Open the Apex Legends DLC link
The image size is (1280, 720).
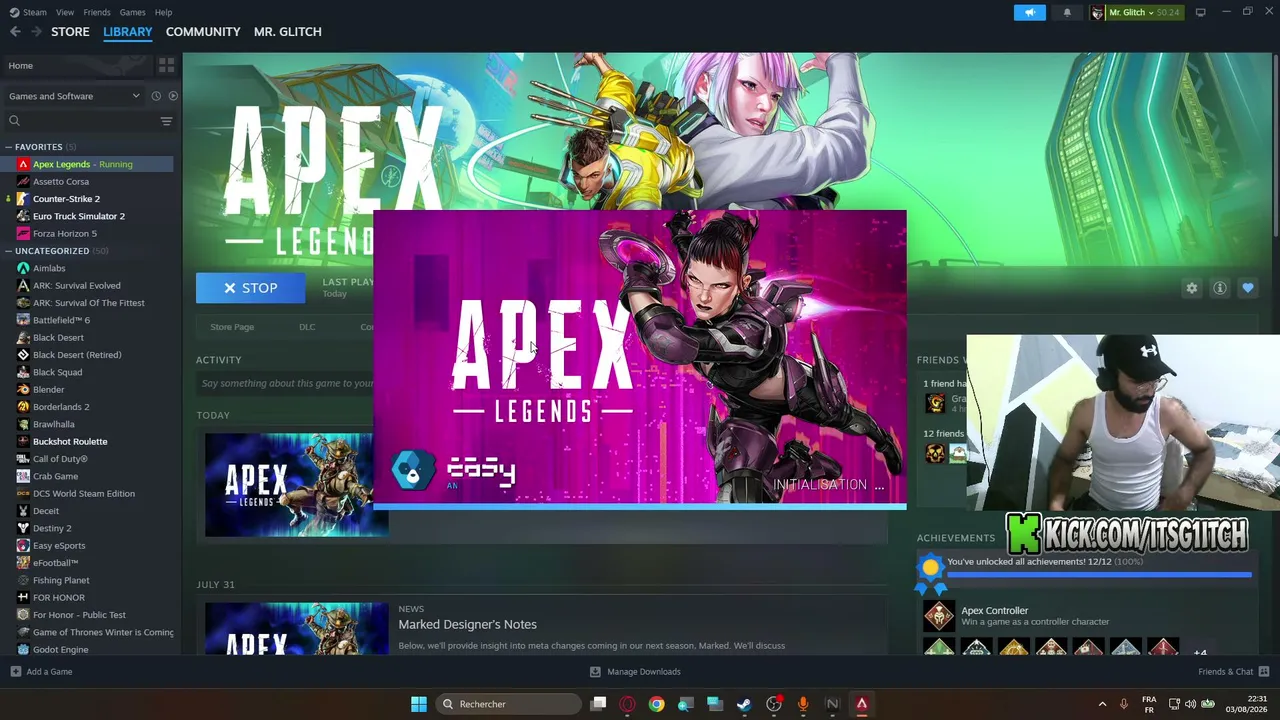[307, 327]
